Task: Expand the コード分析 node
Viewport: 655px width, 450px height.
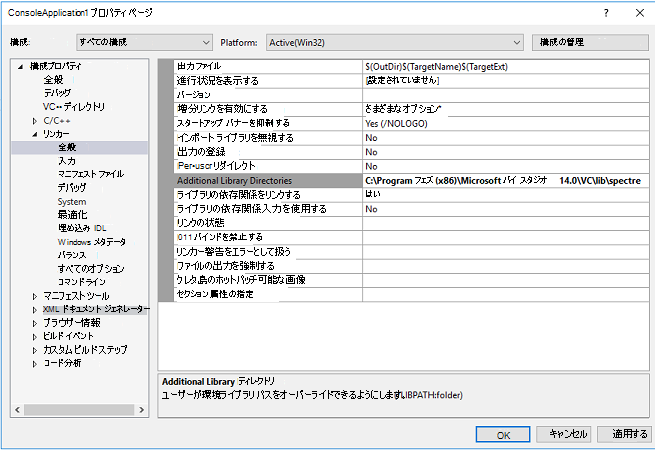Action: [35, 364]
